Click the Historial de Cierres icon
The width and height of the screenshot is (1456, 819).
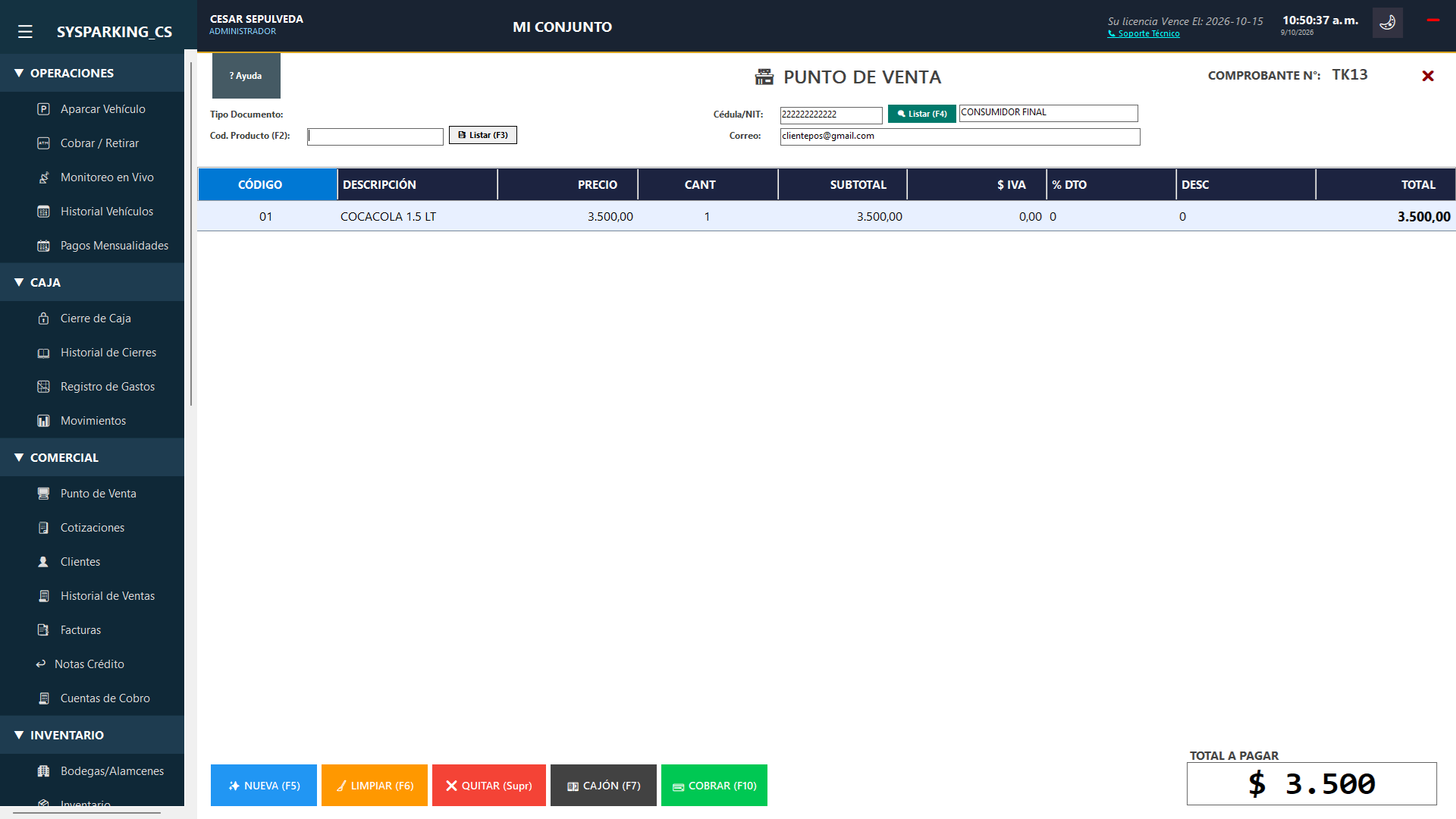coord(43,353)
